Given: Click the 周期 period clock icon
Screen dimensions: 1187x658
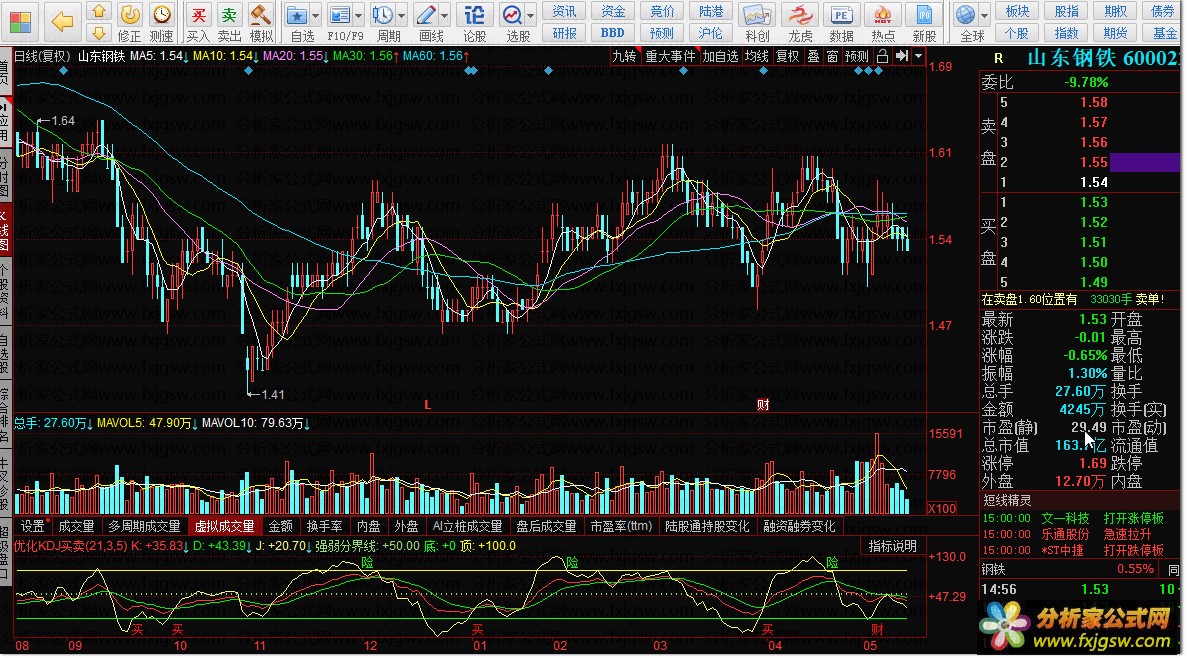Looking at the screenshot, I should tap(384, 22).
